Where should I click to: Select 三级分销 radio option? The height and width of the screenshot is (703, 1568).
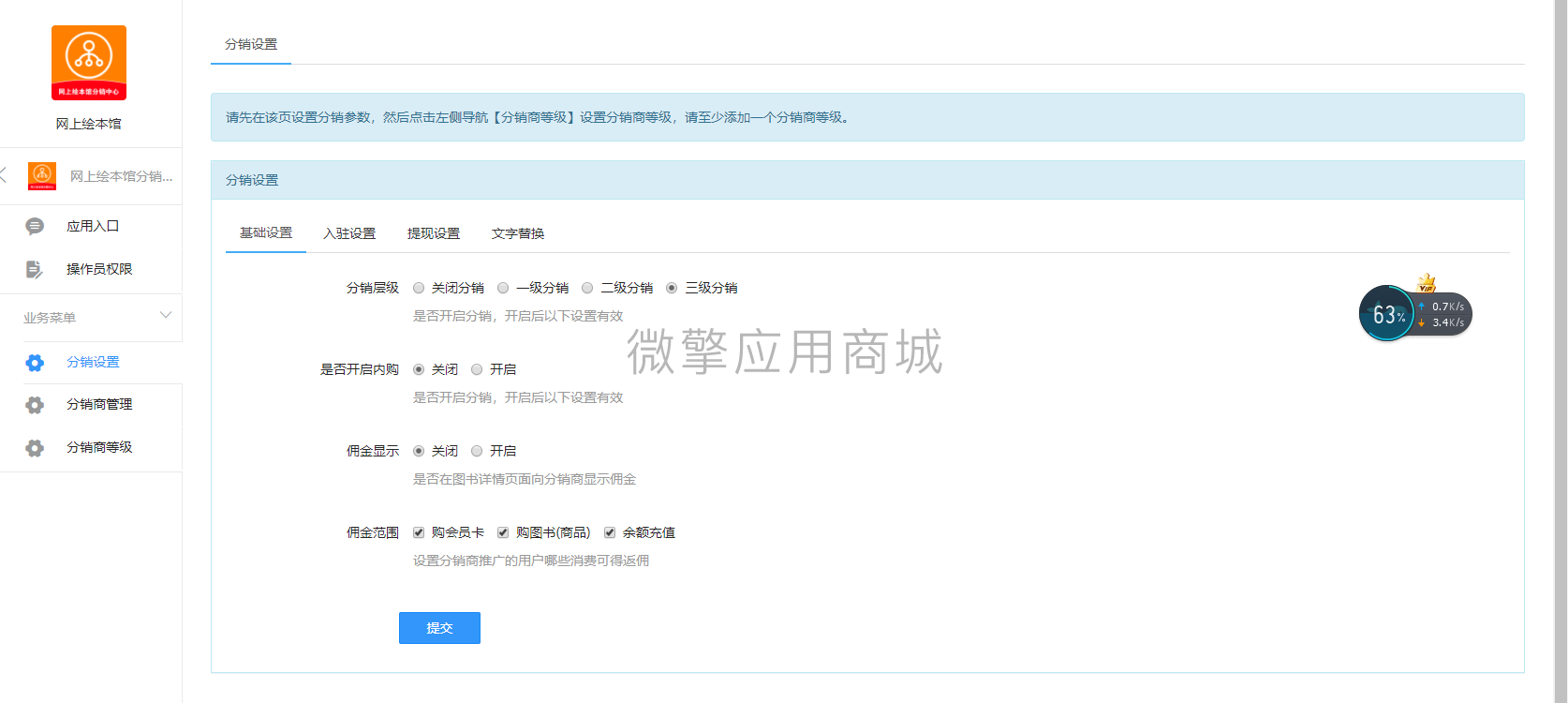click(672, 288)
